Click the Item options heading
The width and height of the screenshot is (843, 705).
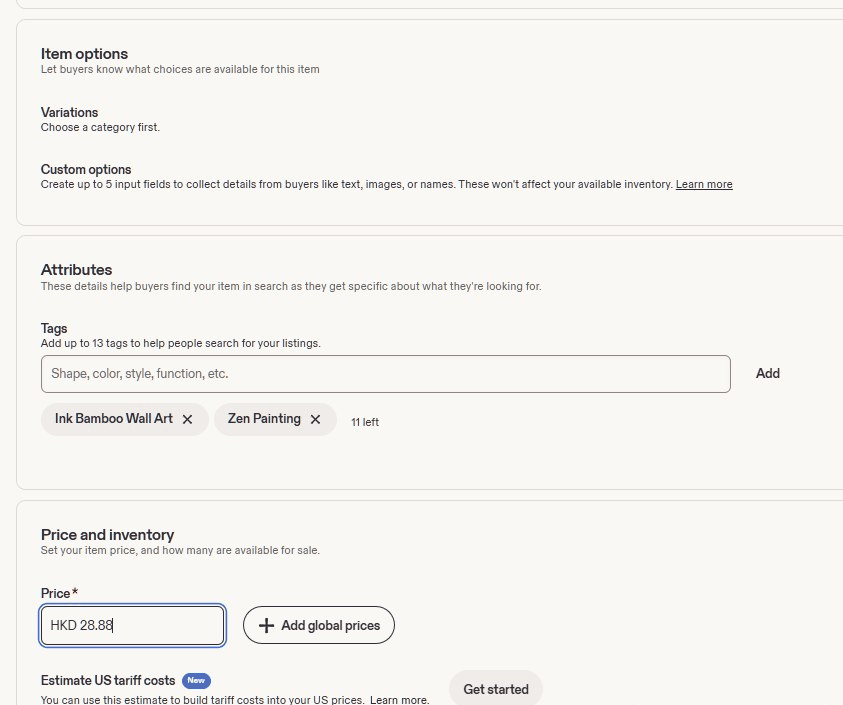click(x=84, y=54)
